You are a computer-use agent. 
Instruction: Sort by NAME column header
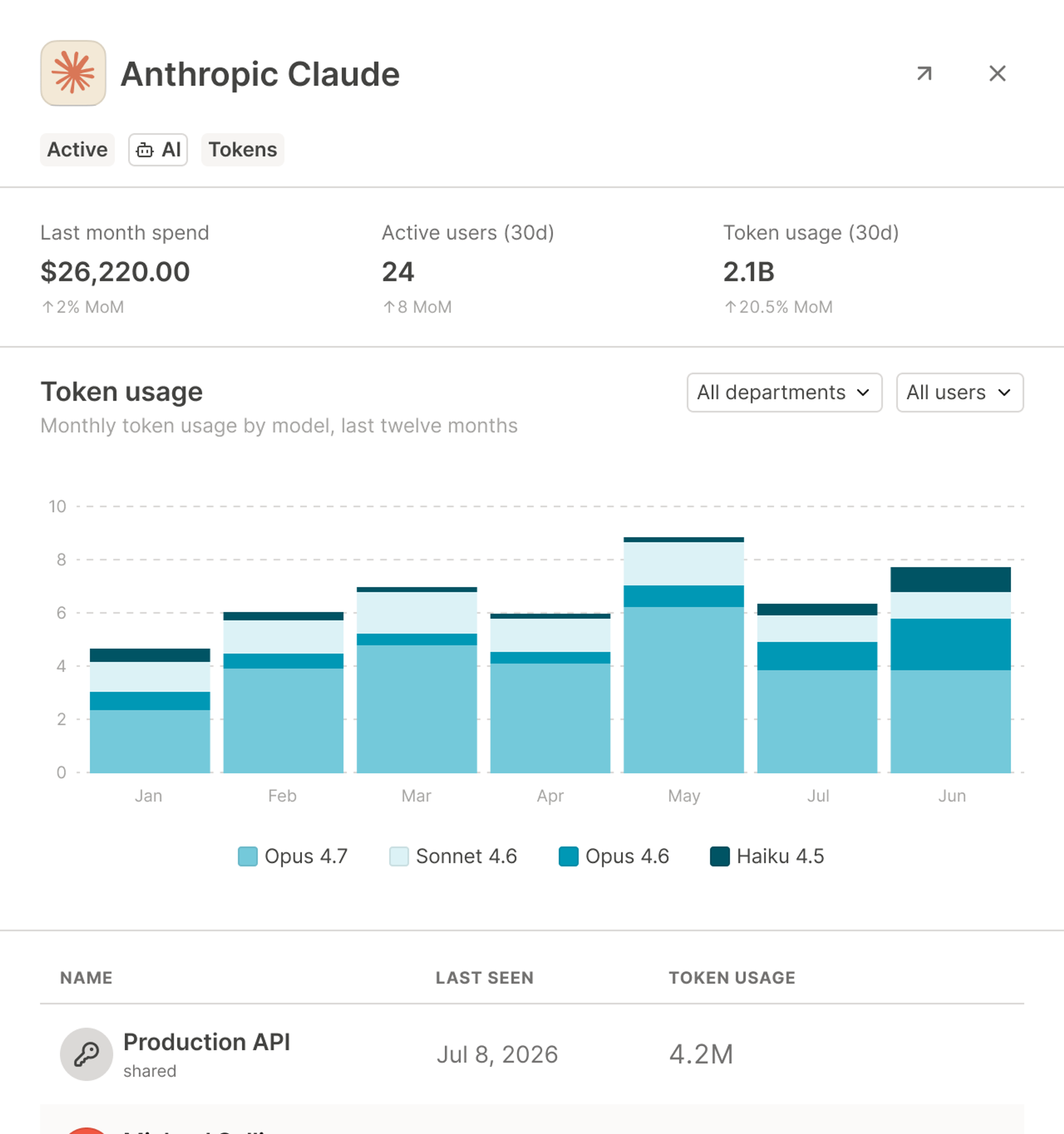(86, 978)
